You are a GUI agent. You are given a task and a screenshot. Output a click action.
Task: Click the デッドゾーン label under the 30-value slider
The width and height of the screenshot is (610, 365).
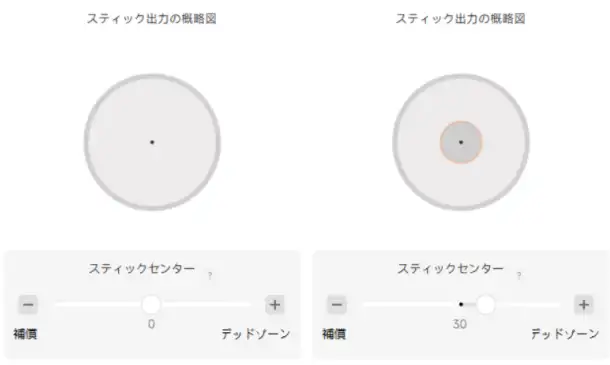pyautogui.click(x=565, y=333)
